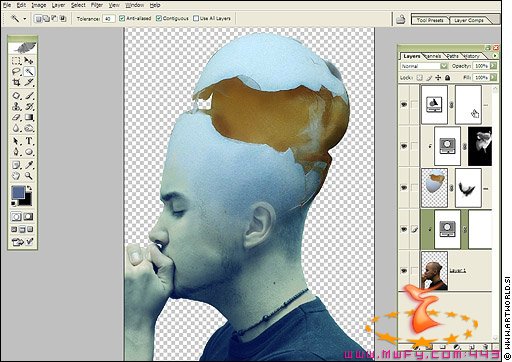Open the File menu

[x=7, y=5]
